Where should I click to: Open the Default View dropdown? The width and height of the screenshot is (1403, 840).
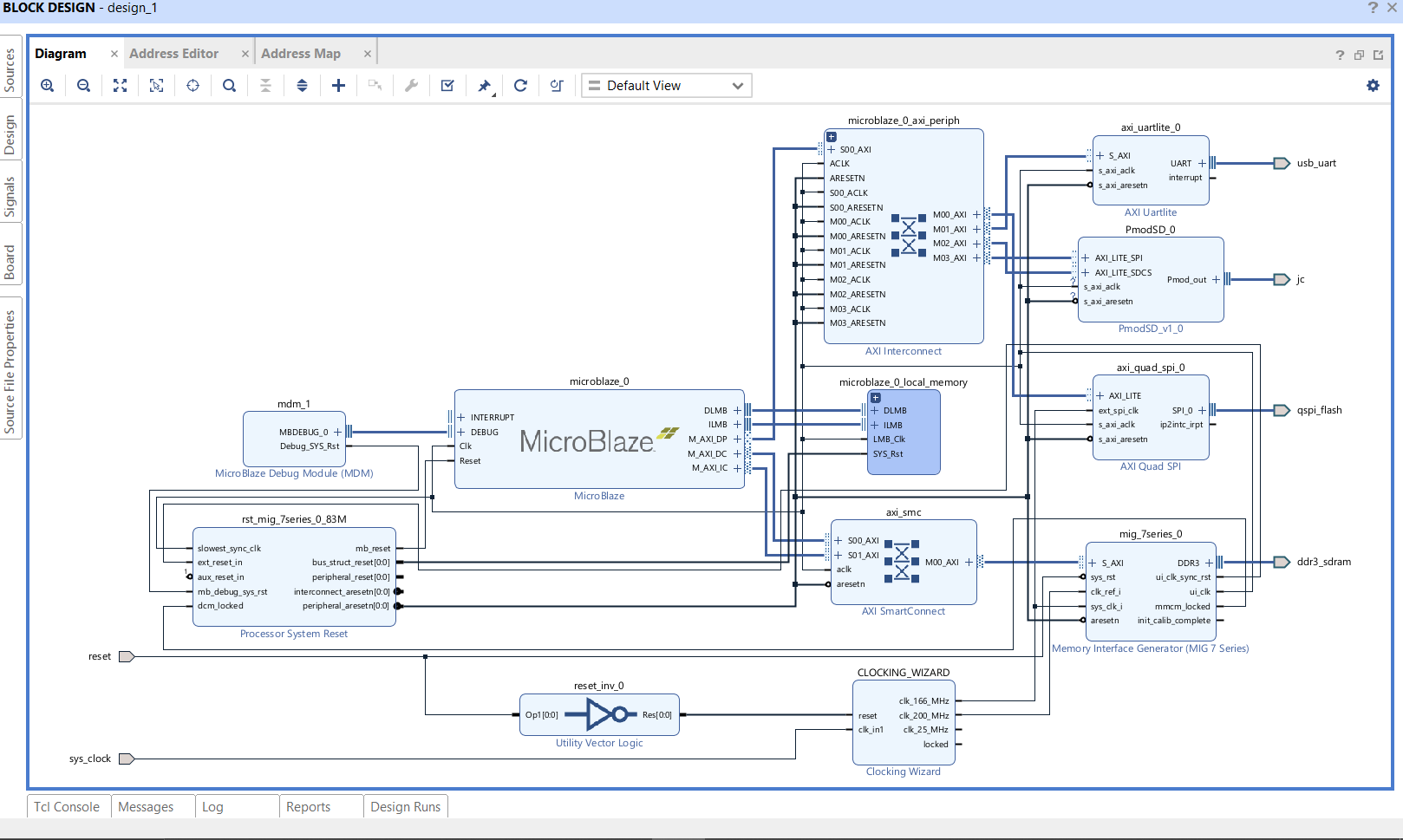coord(666,86)
